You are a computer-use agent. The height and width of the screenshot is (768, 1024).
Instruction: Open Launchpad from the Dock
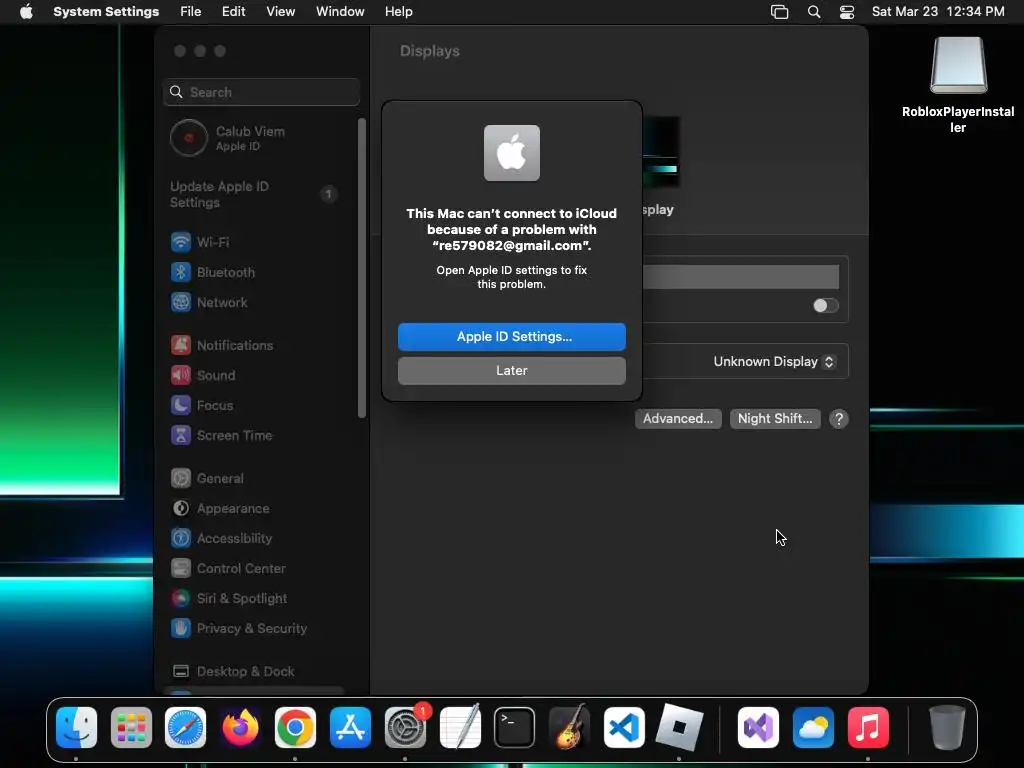131,728
